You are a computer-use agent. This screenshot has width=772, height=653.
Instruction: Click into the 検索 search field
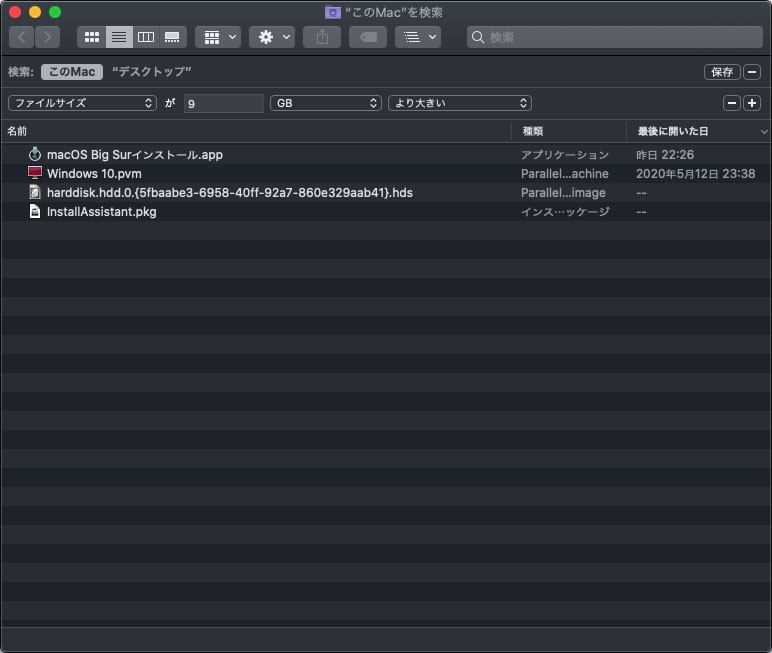(x=615, y=37)
